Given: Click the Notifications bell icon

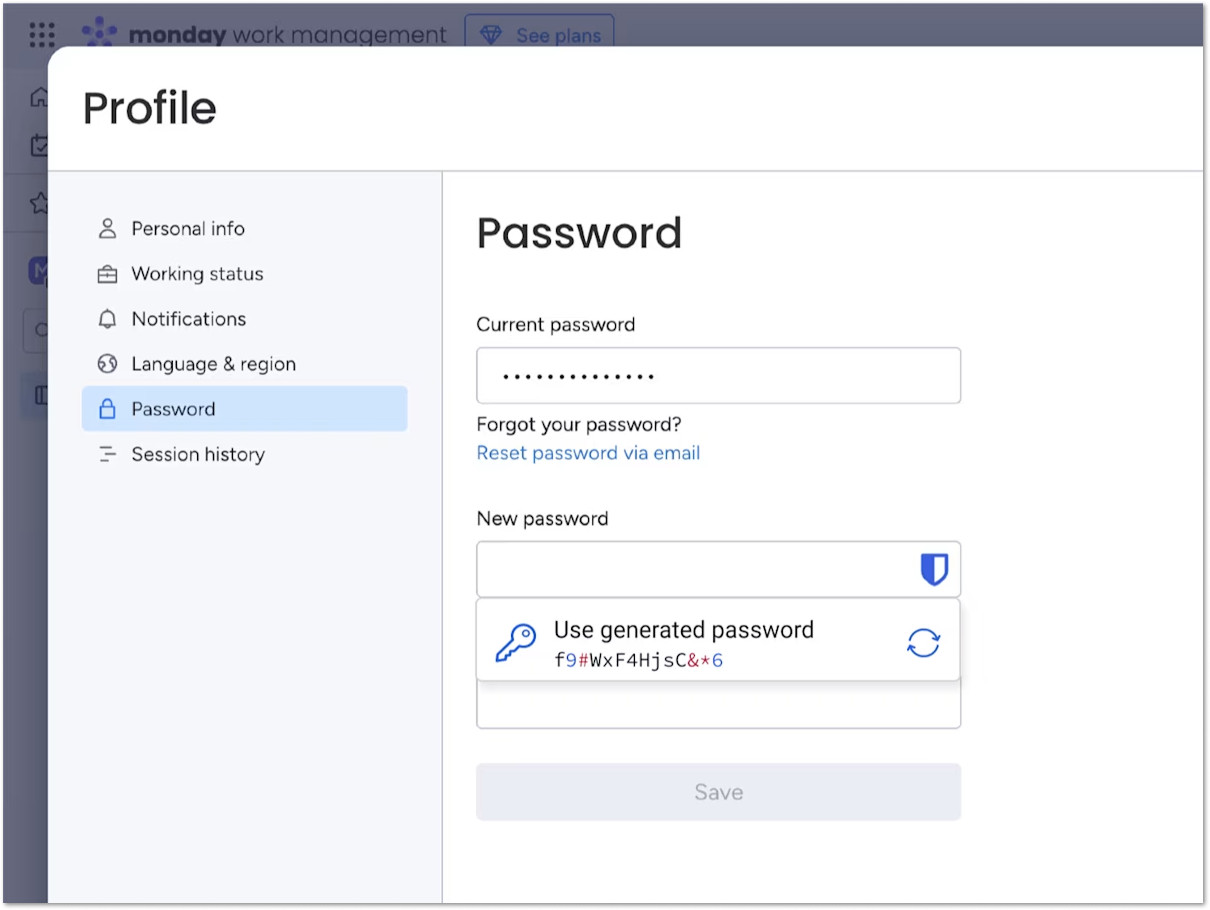Looking at the screenshot, I should click(109, 318).
